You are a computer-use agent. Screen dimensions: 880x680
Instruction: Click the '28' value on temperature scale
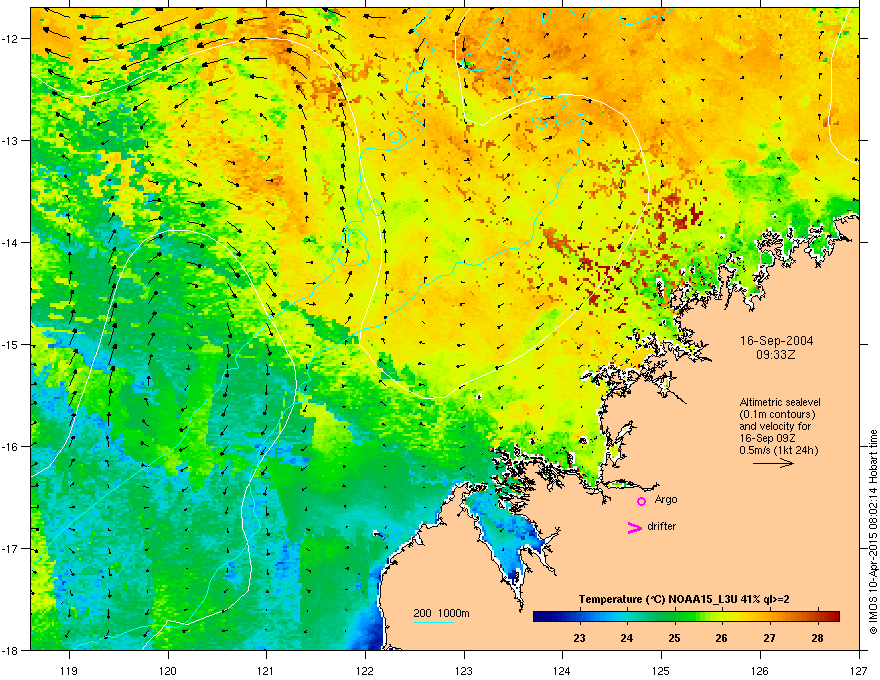(817, 638)
